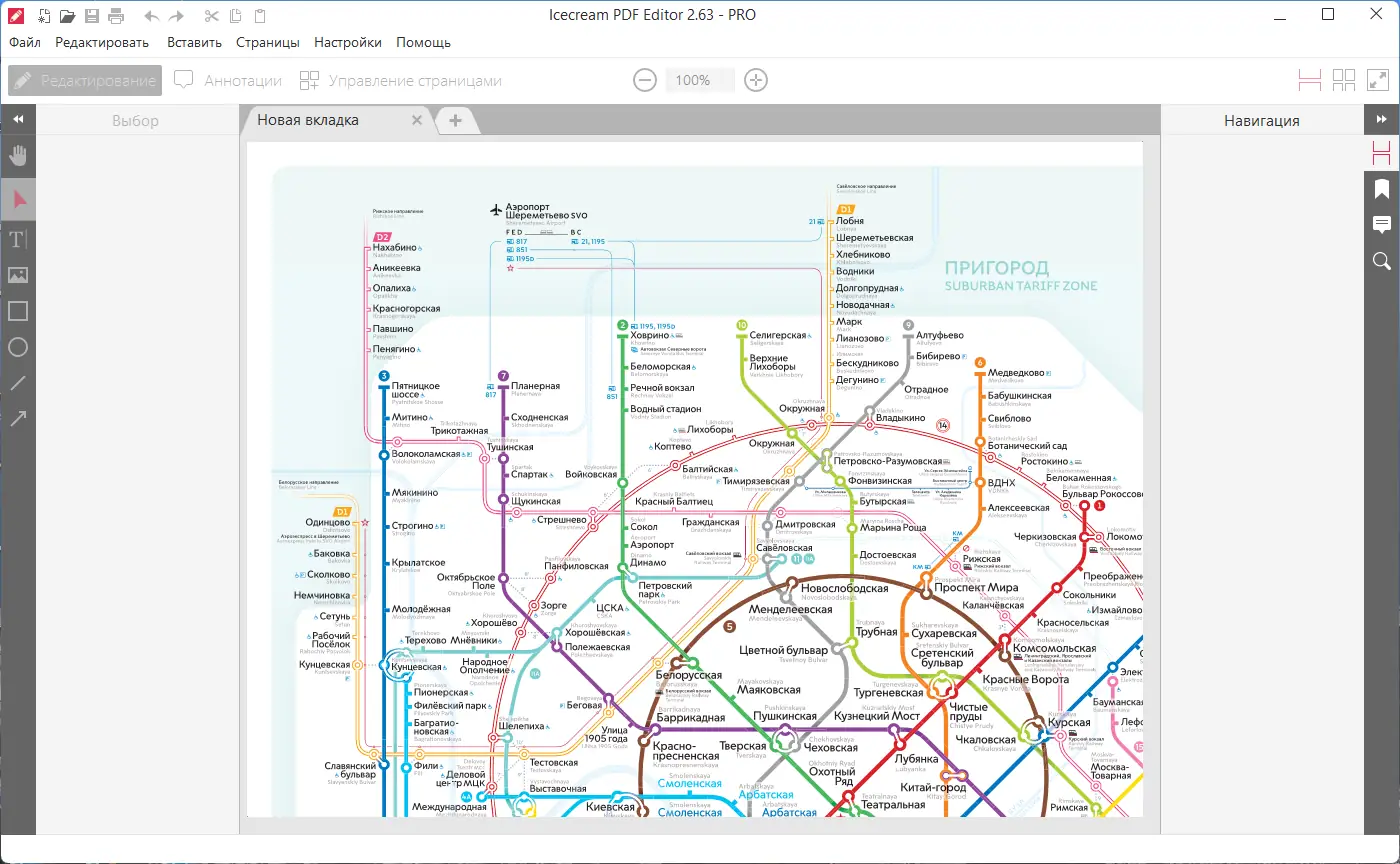Select the Hand pan tool
The width and height of the screenshot is (1400, 864).
(x=18, y=155)
